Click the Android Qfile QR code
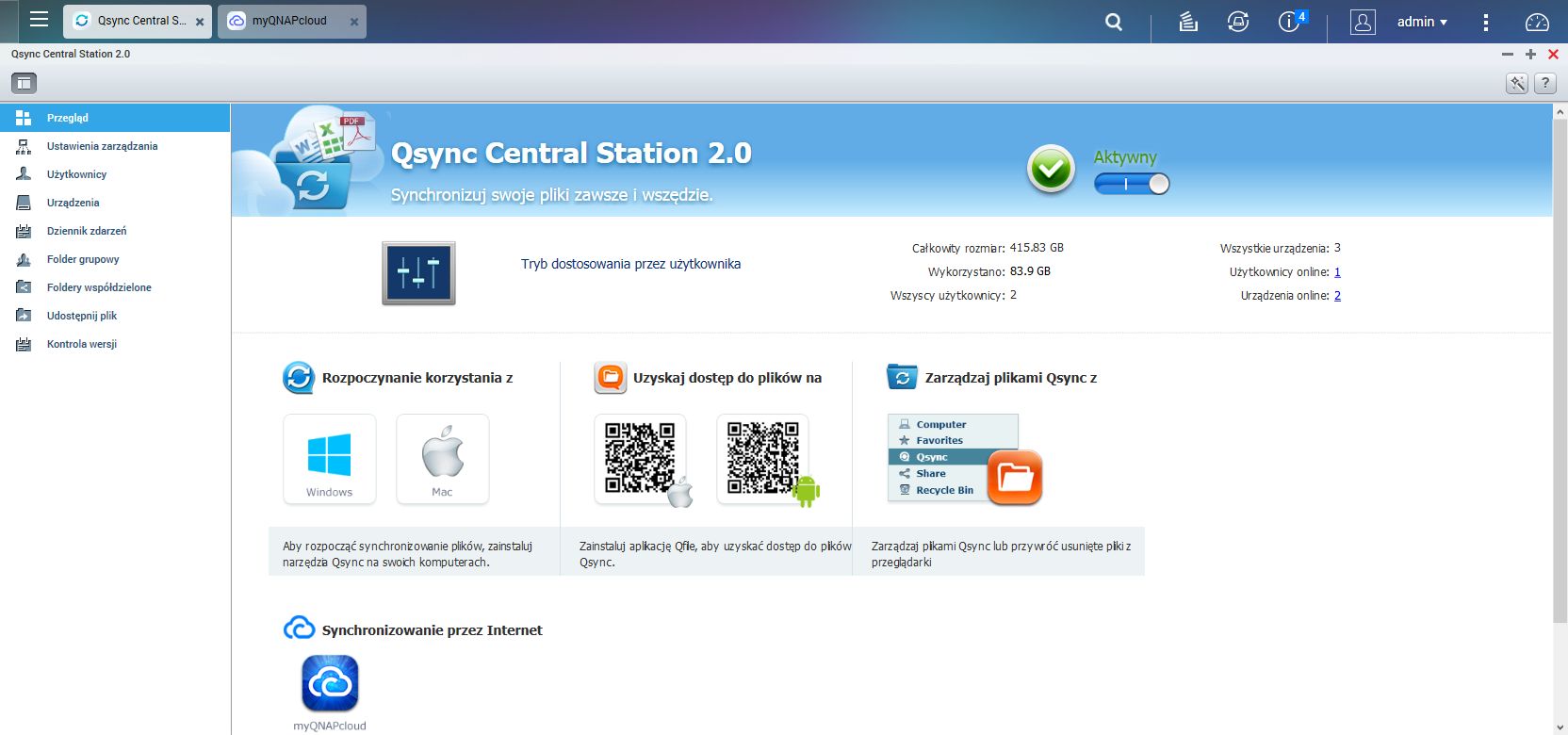This screenshot has height=735, width=1568. [763, 459]
